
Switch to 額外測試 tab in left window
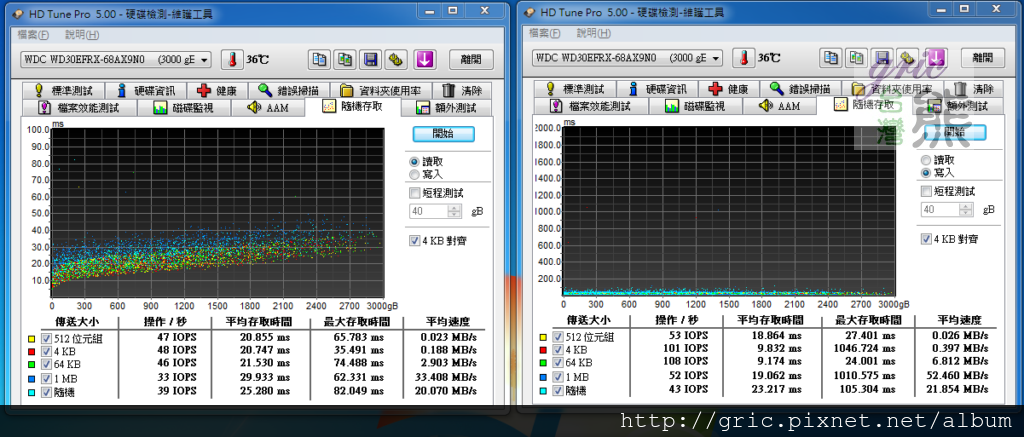(x=446, y=108)
